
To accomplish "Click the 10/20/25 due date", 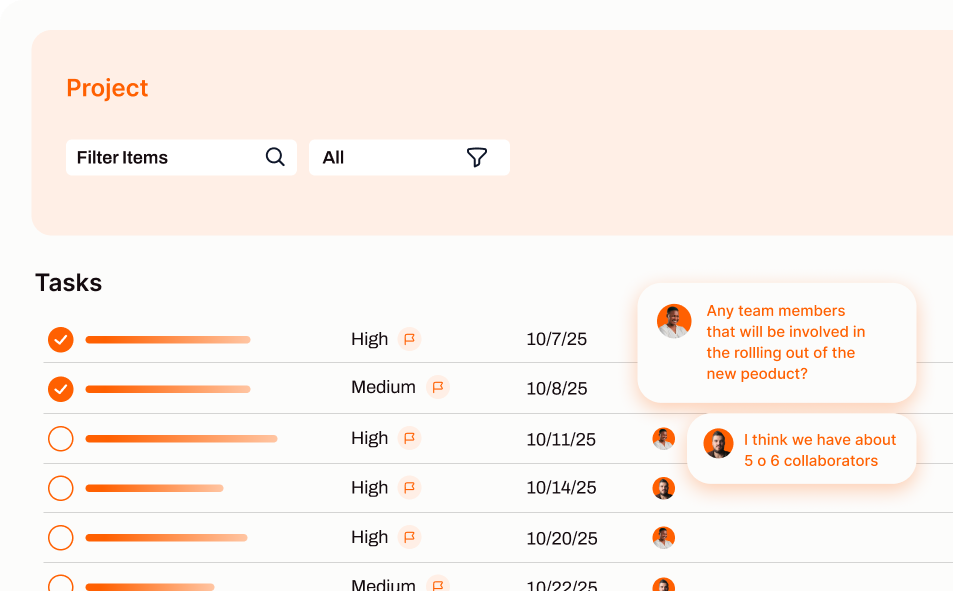I will coord(561,538).
